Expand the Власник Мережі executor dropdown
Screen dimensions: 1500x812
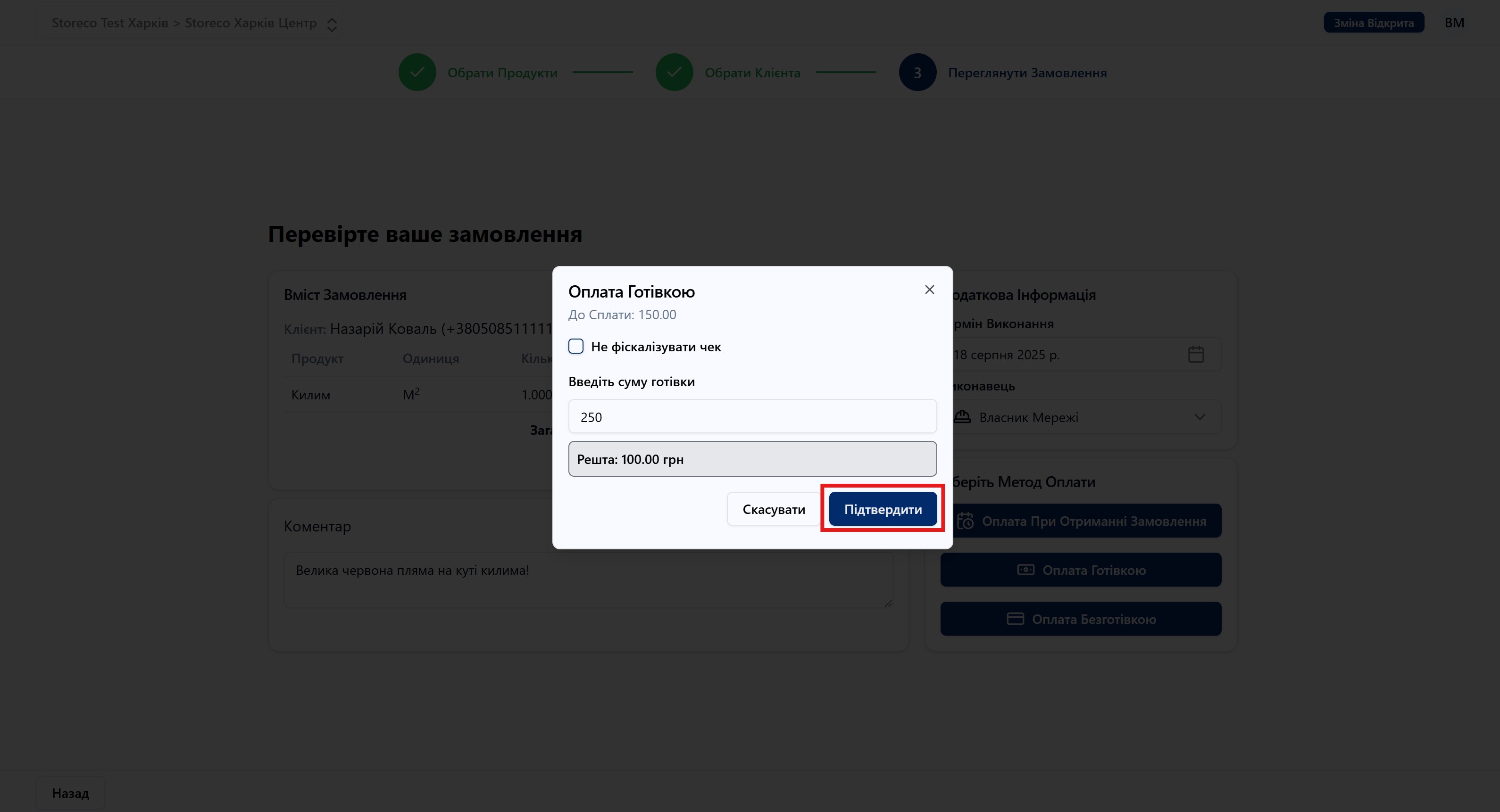point(1200,417)
